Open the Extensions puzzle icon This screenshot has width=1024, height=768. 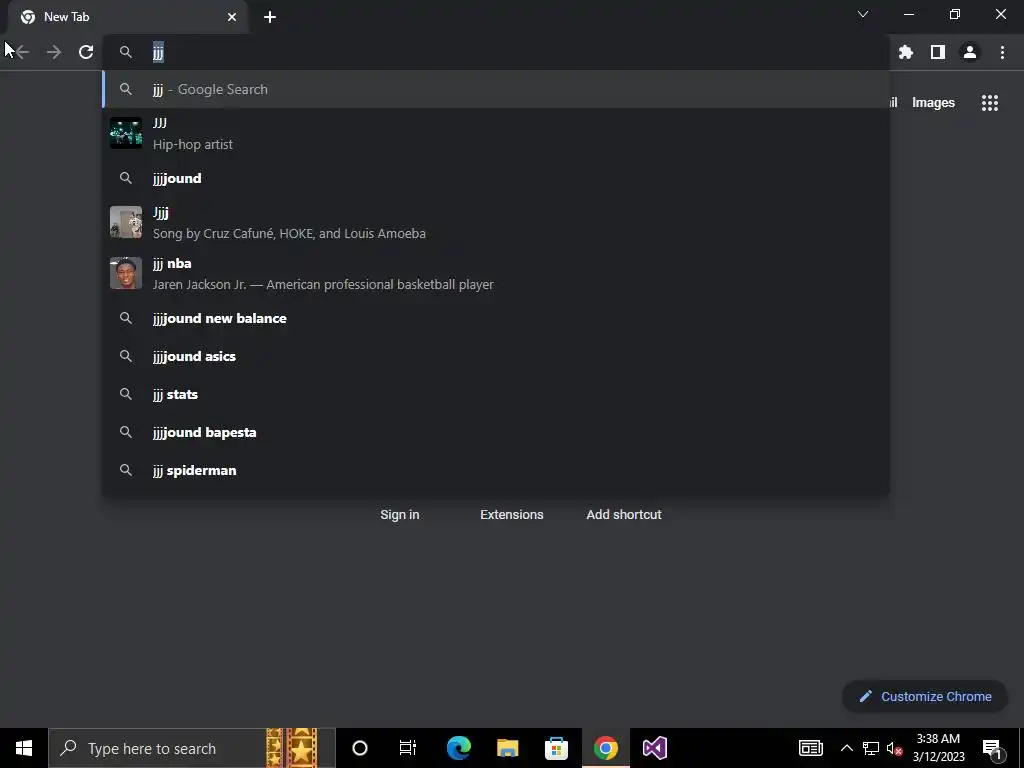pos(906,52)
